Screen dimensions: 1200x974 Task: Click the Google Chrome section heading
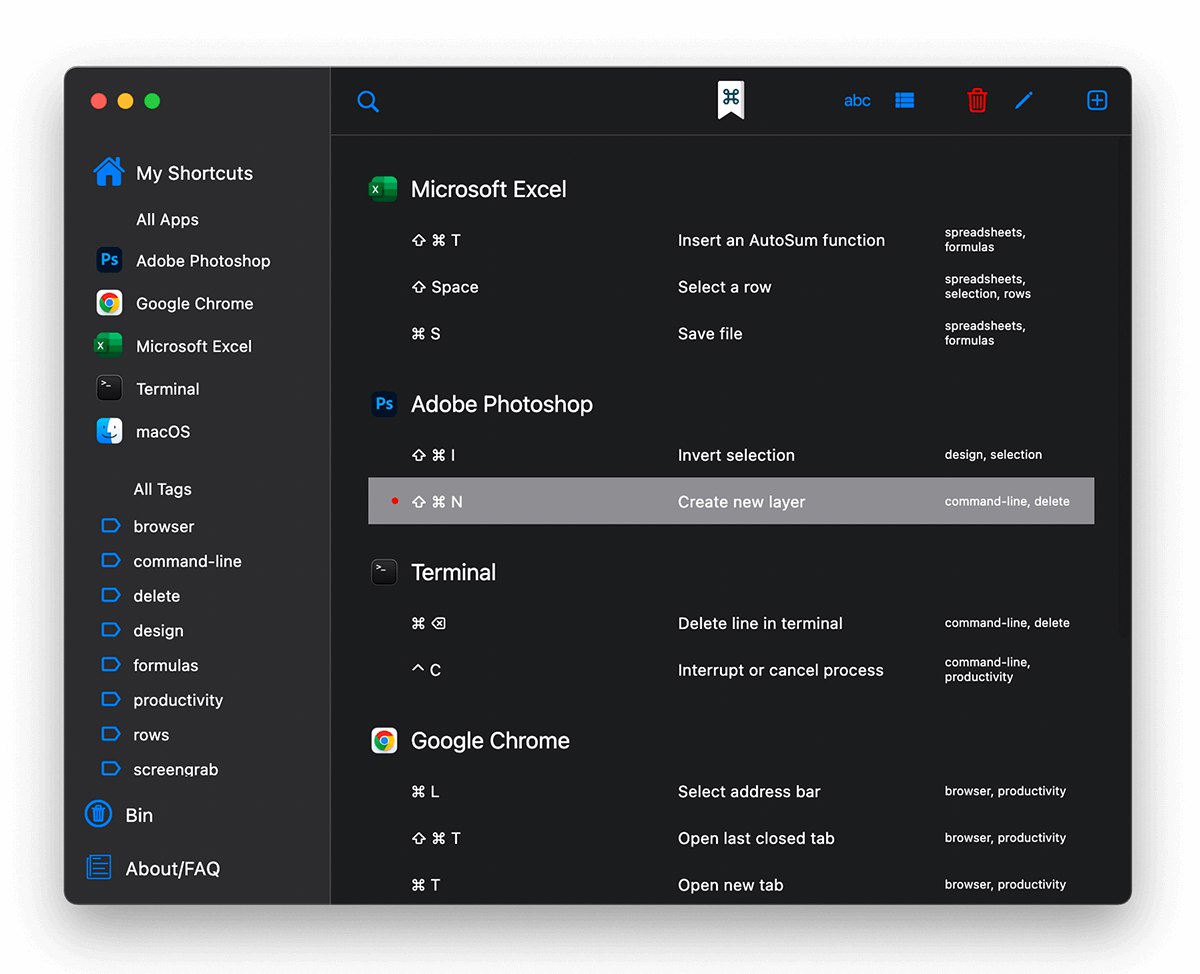(490, 741)
